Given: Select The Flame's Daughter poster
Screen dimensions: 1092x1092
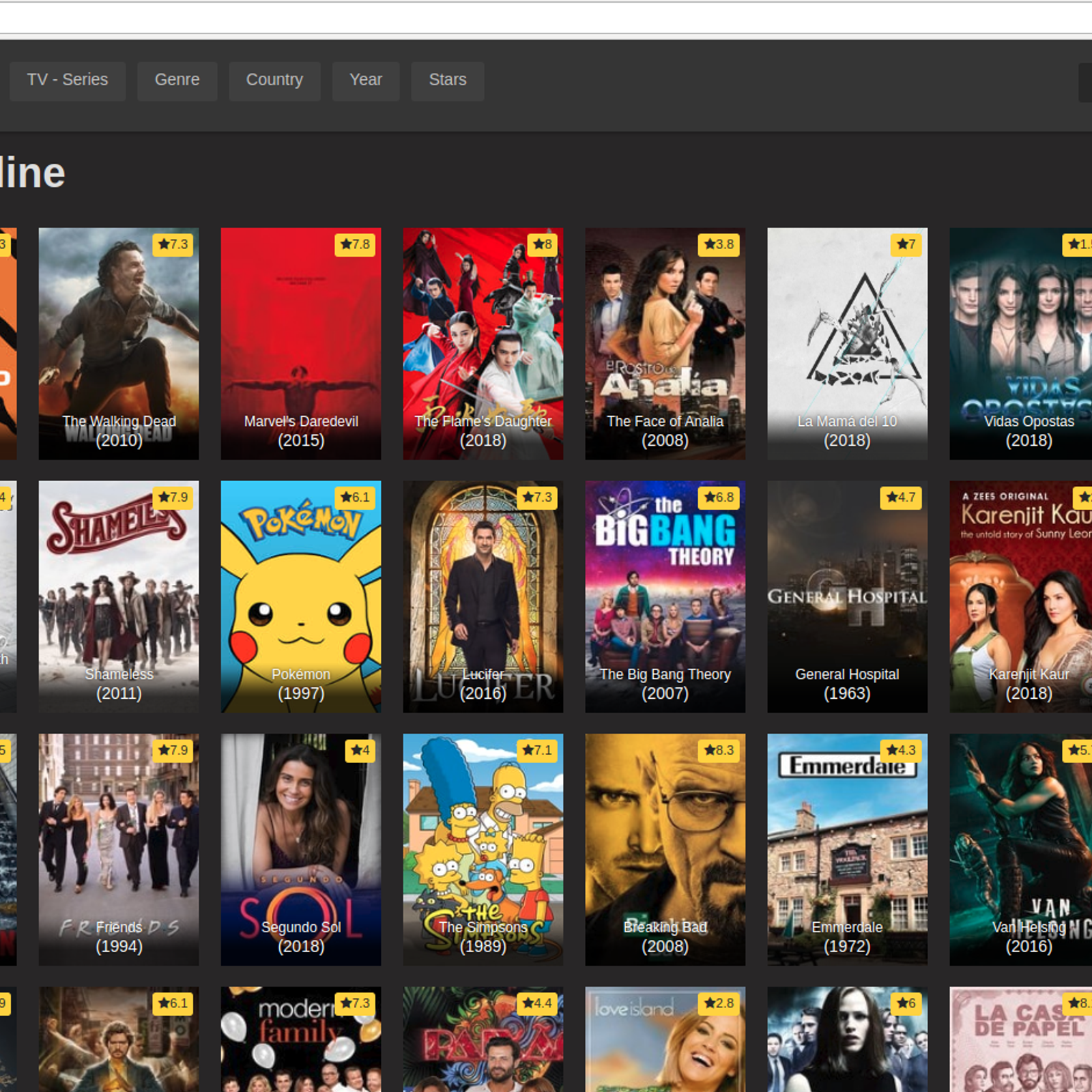Looking at the screenshot, I should pos(483,343).
